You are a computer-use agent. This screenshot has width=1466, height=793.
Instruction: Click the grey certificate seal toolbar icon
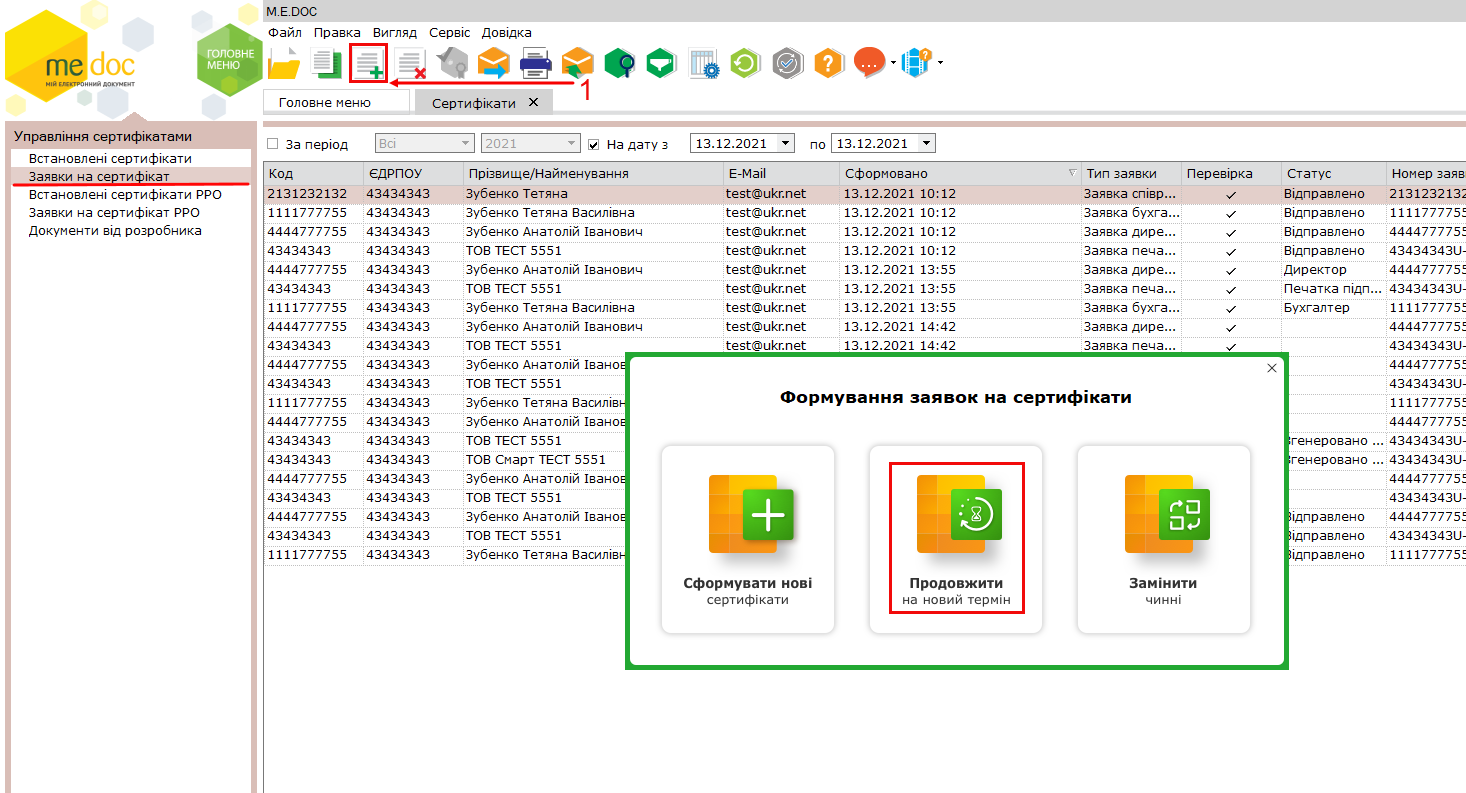pos(452,64)
